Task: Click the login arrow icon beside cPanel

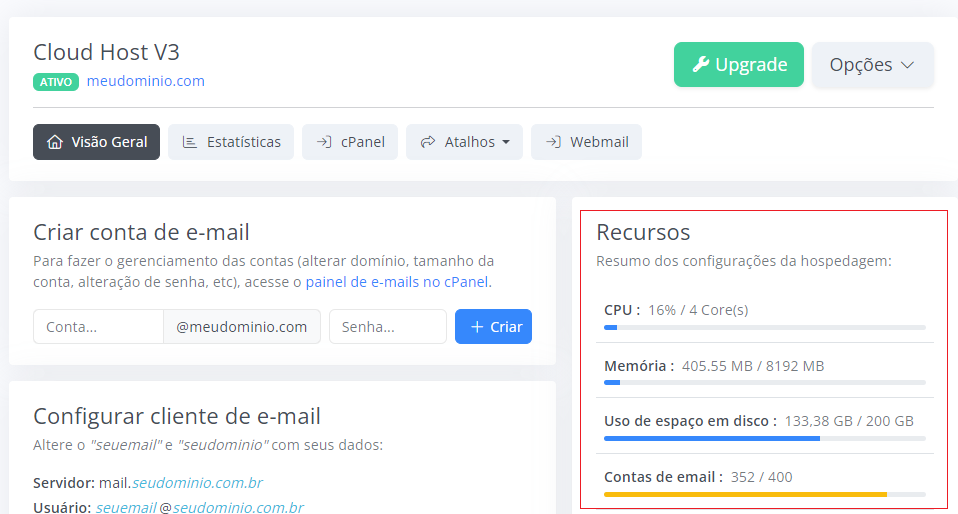Action: click(324, 142)
